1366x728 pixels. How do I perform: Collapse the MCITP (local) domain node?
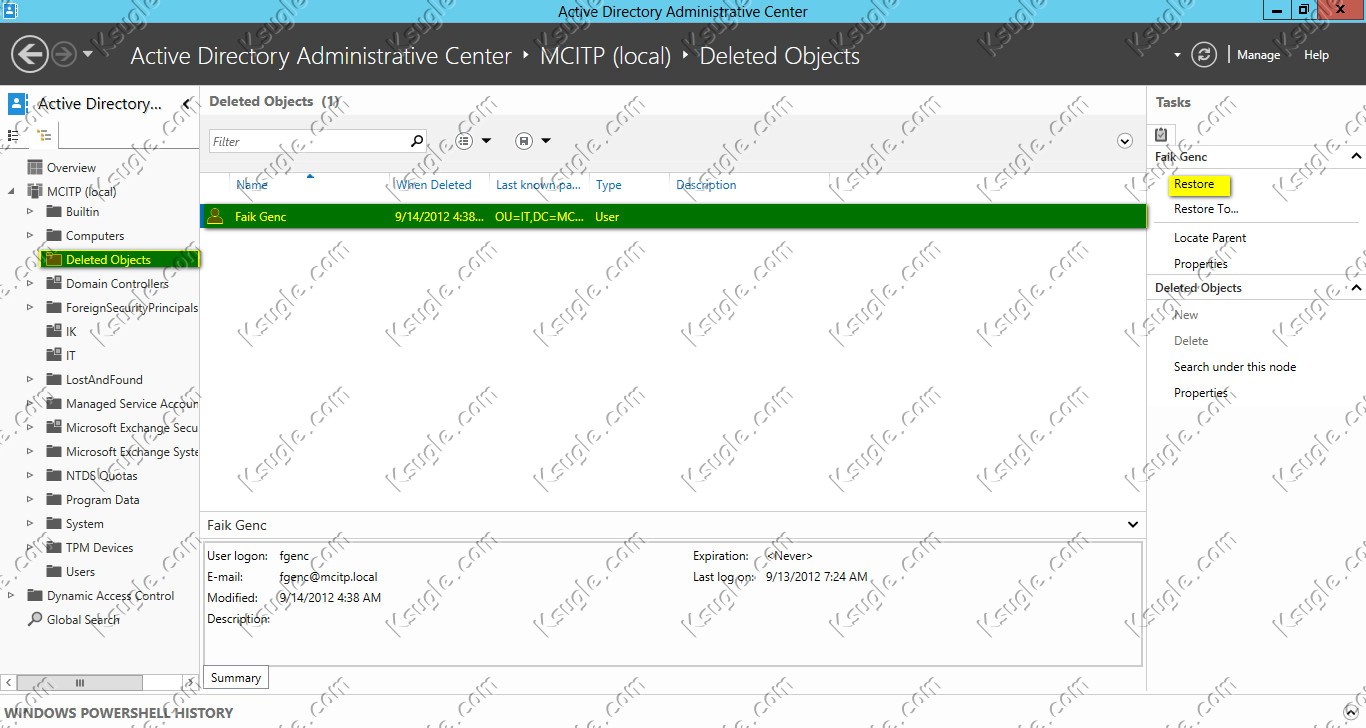tap(12, 191)
